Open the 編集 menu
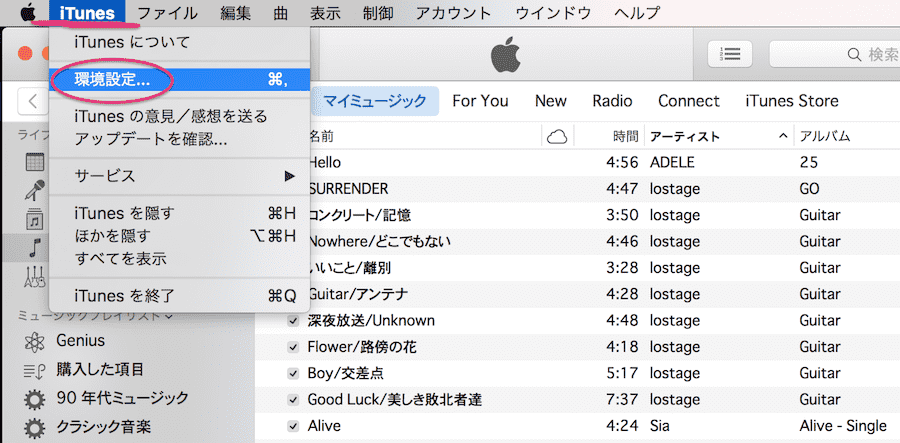 tap(235, 12)
